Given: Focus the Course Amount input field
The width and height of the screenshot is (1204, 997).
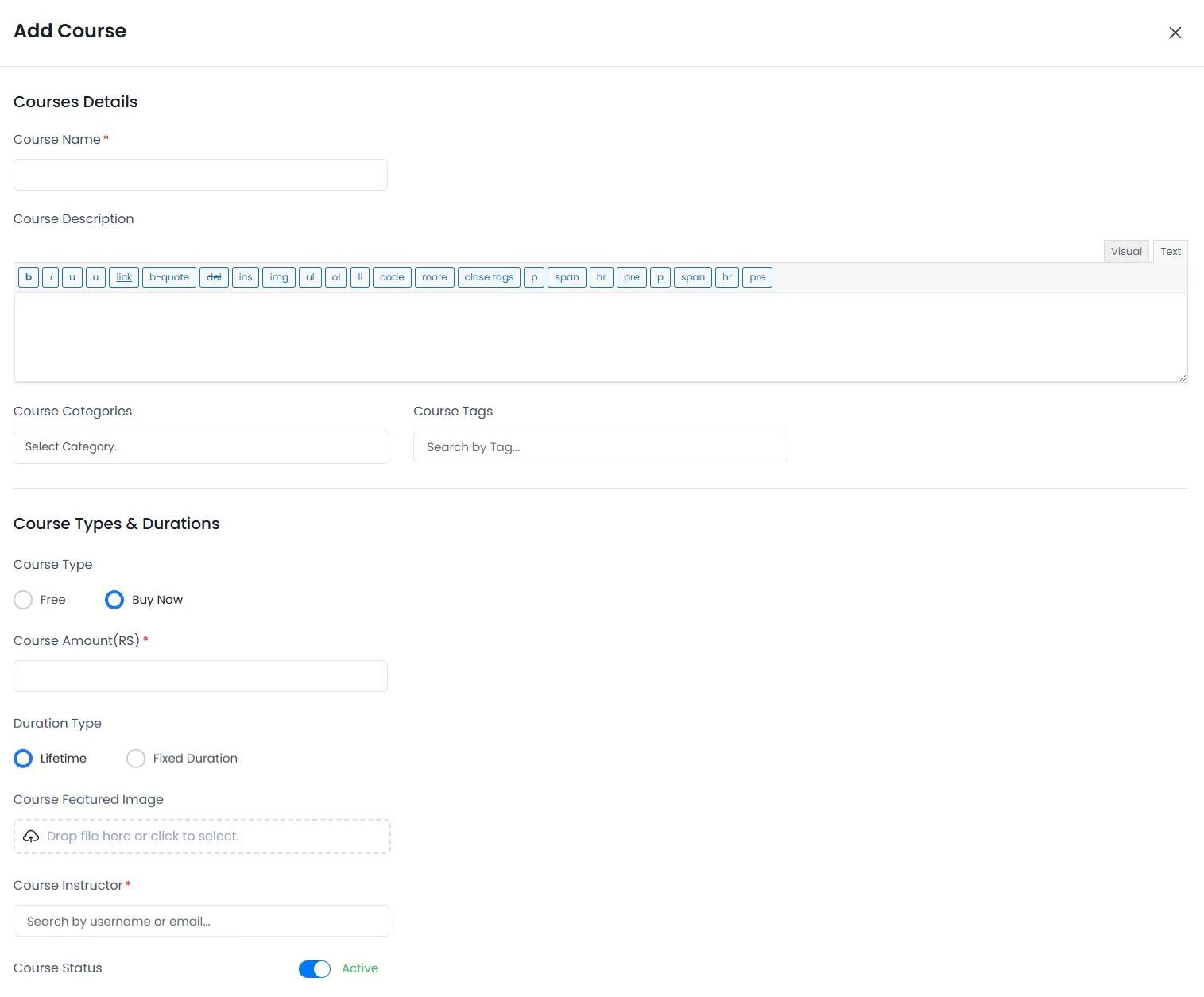Looking at the screenshot, I should click(x=200, y=676).
